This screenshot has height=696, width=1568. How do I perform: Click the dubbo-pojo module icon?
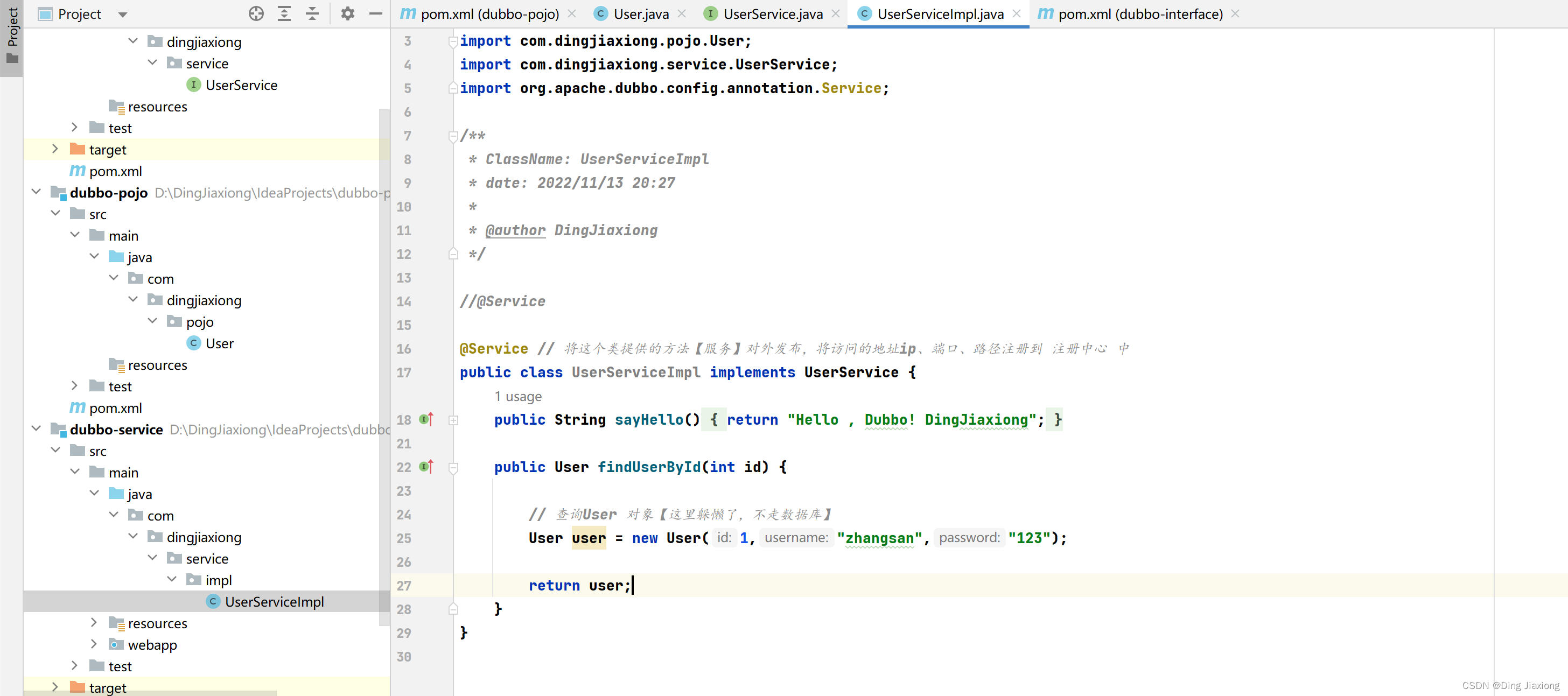tap(59, 193)
